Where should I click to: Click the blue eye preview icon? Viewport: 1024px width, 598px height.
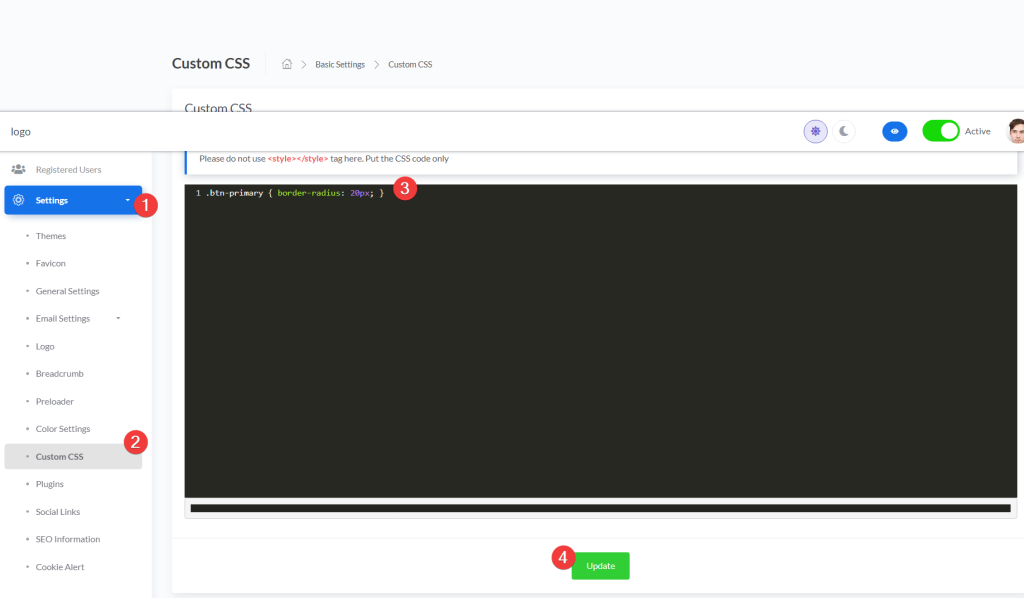click(x=894, y=131)
